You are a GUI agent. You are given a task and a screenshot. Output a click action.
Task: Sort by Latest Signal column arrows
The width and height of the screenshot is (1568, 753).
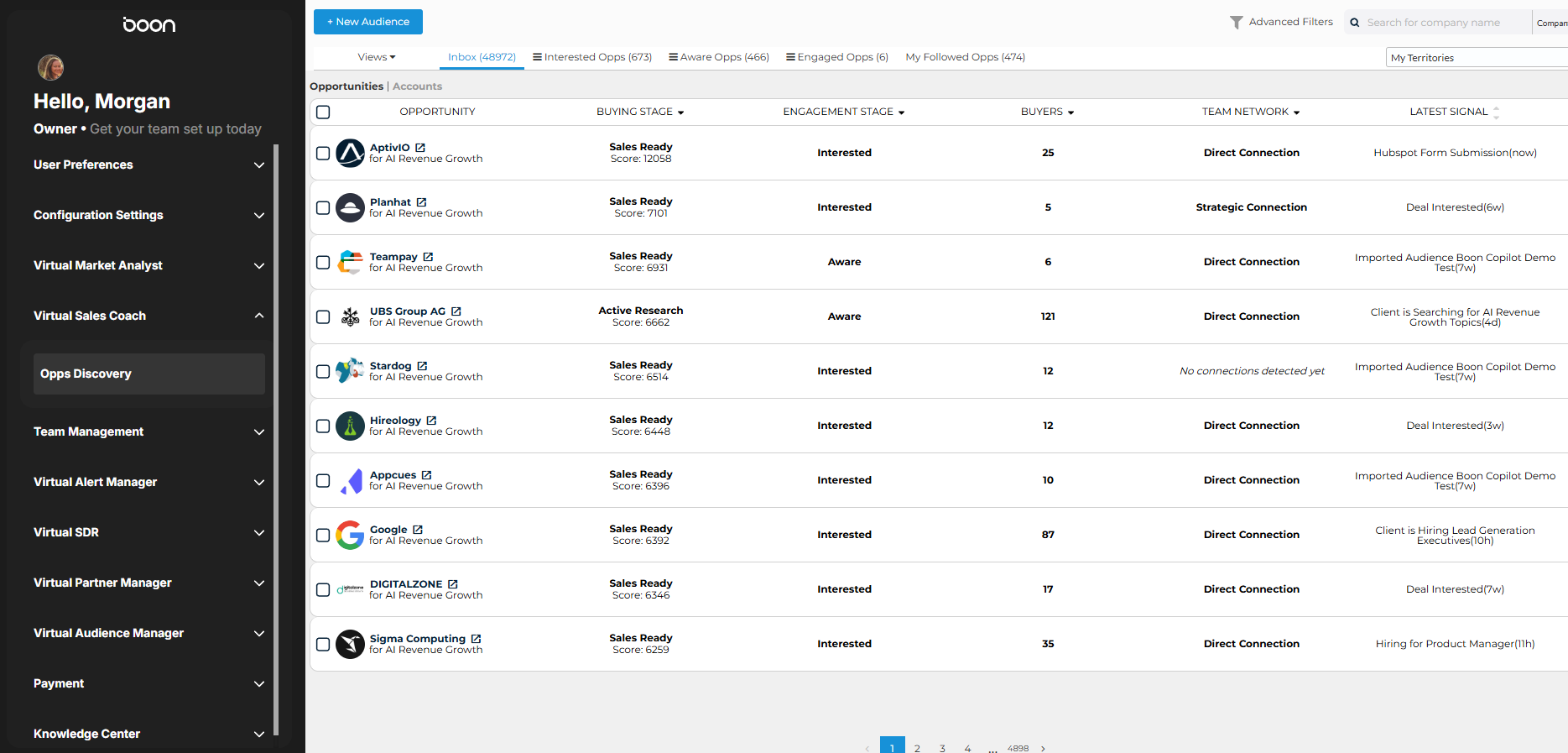(x=1496, y=112)
